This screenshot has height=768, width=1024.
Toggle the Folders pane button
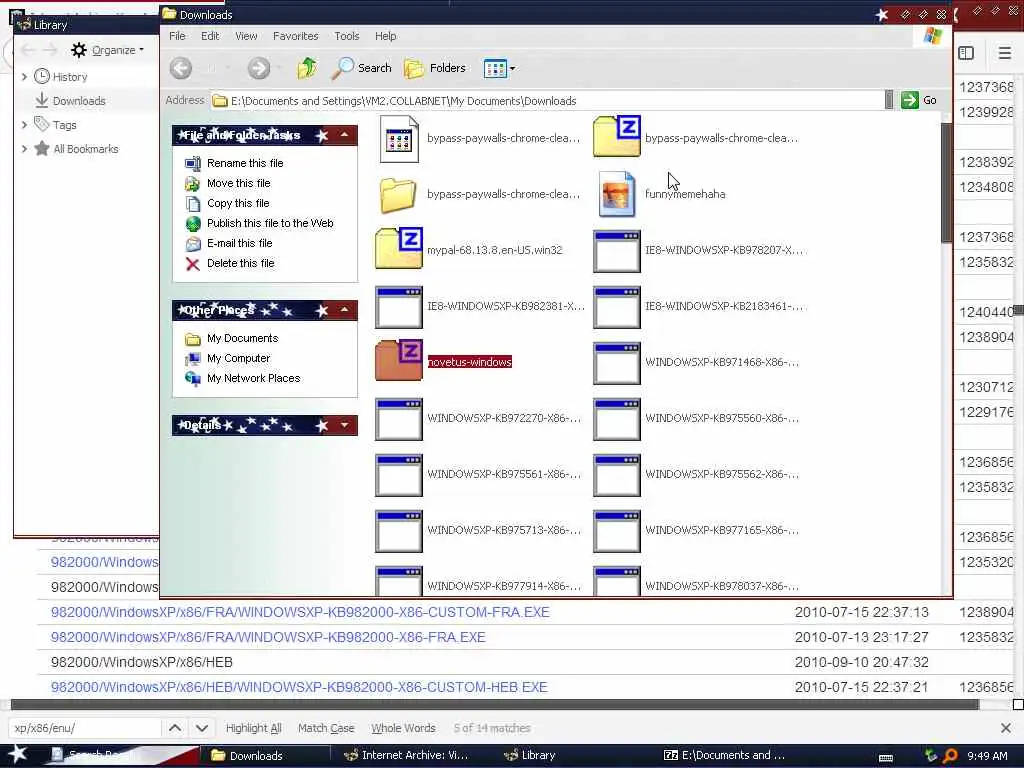(x=435, y=68)
